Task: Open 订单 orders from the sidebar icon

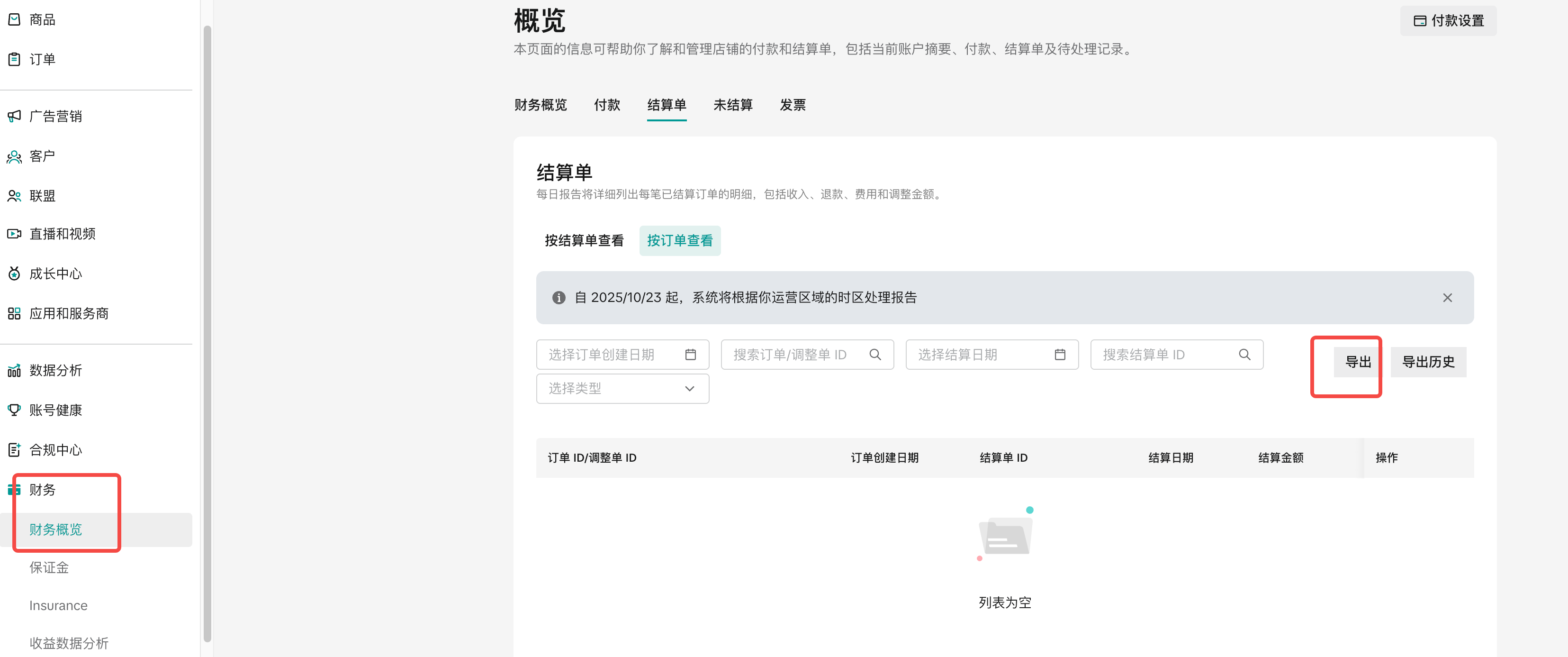Action: pos(14,59)
